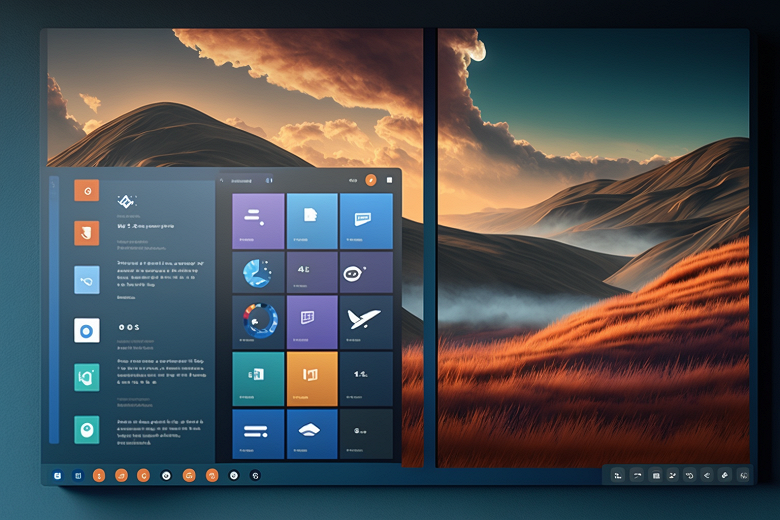Open the blue tile with the ticket card icon

click(x=366, y=221)
